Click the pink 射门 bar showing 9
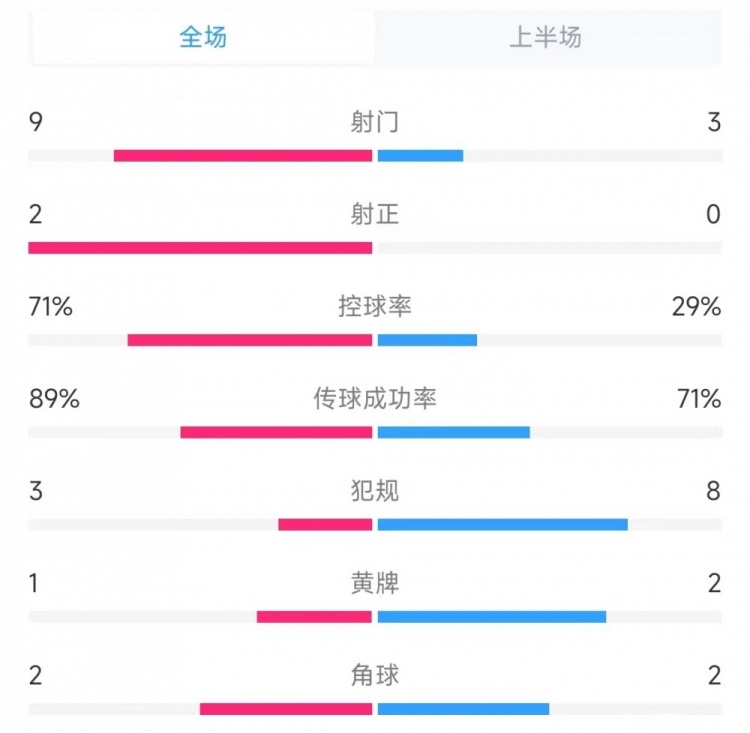The height and width of the screenshot is (733, 750). pyautogui.click(x=243, y=155)
